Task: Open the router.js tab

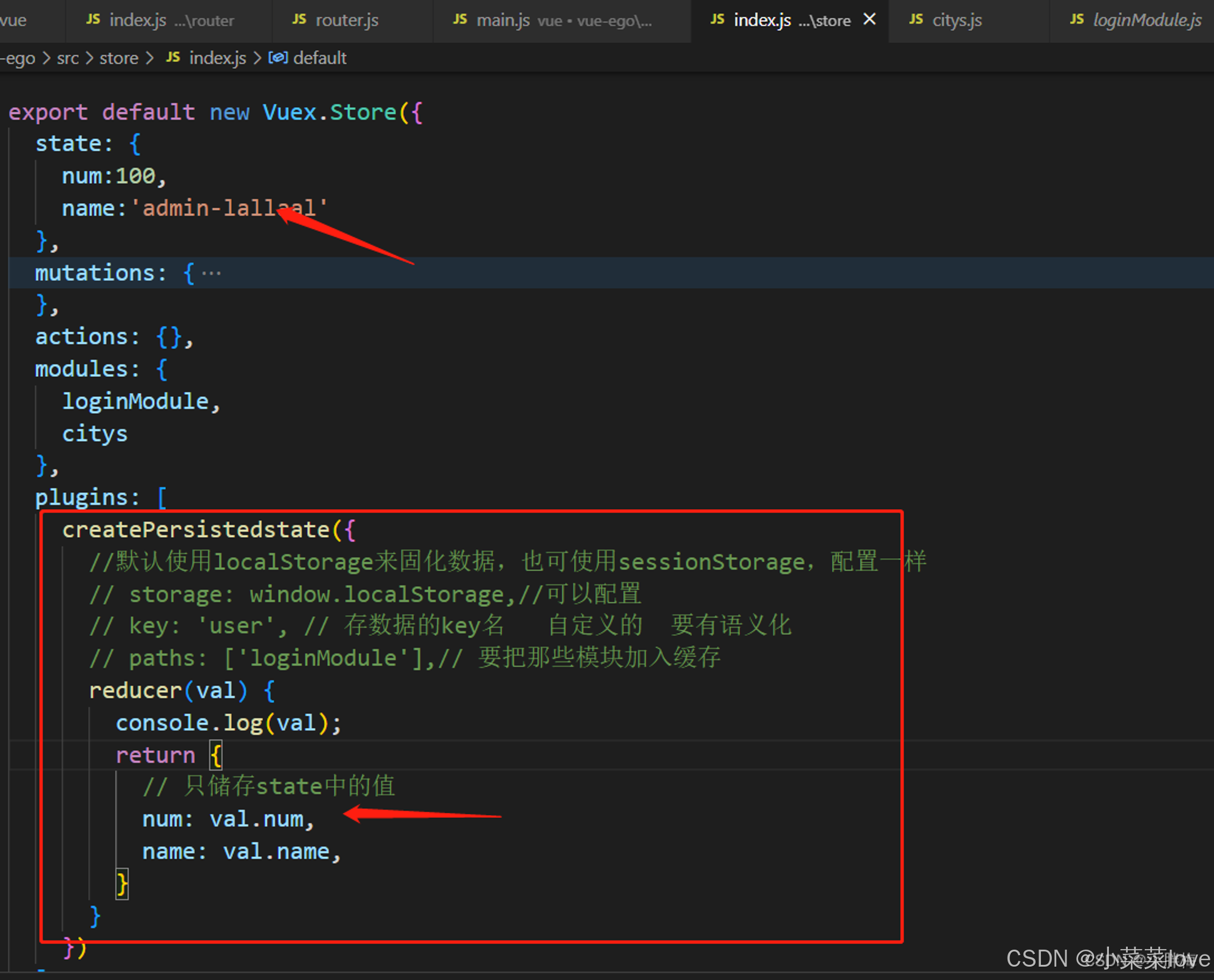Action: tap(347, 21)
